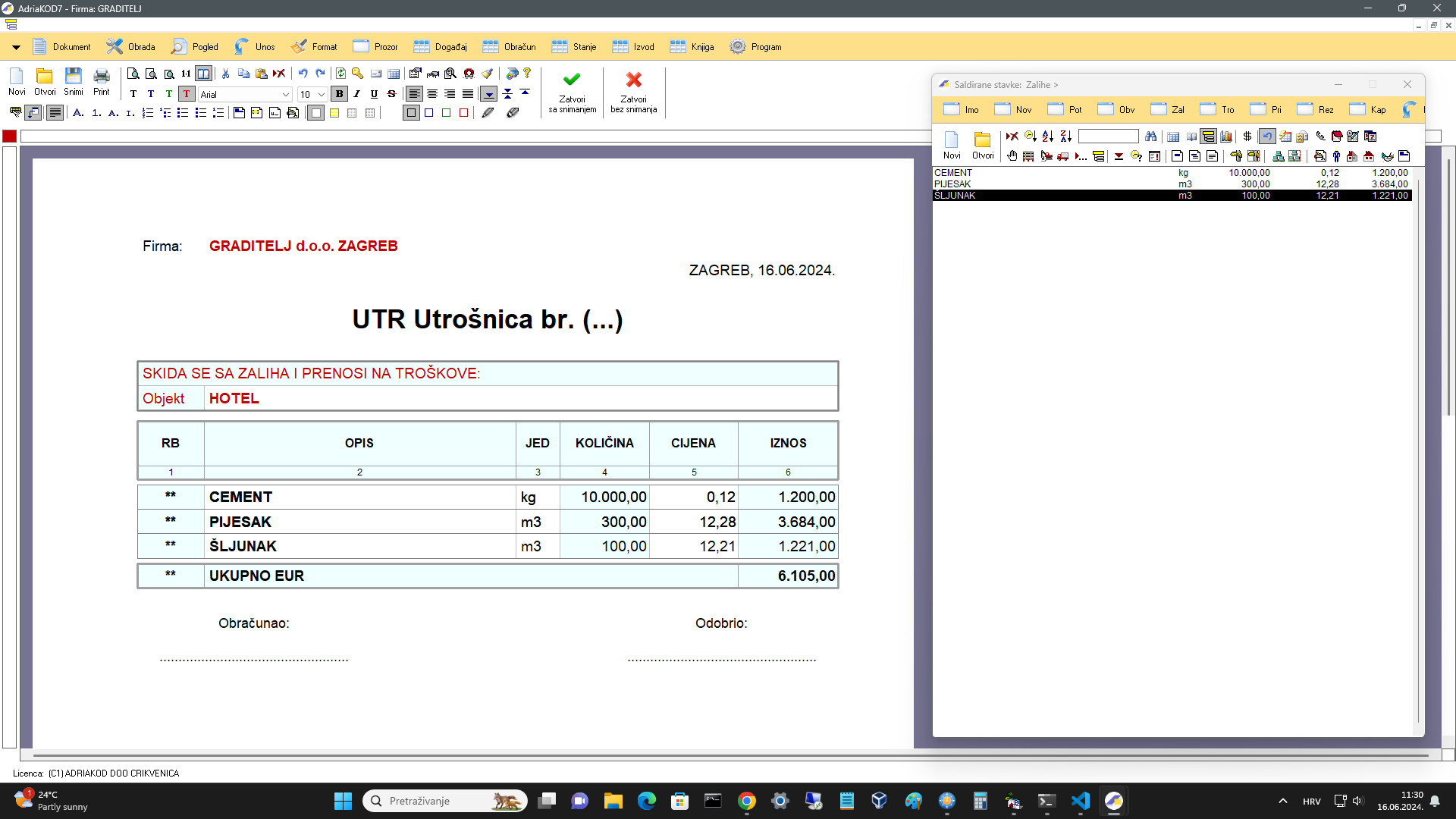Image resolution: width=1456 pixels, height=819 pixels.
Task: Click the Z-A descending sort icon
Action: click(x=1066, y=136)
